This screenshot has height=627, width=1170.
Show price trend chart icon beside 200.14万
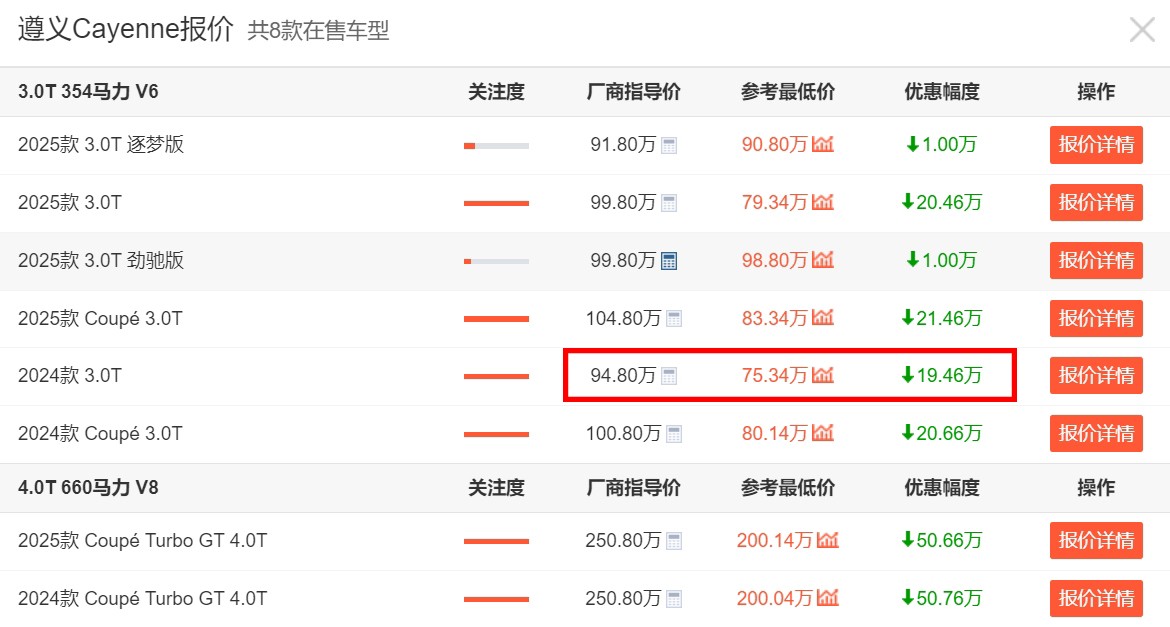[x=828, y=540]
